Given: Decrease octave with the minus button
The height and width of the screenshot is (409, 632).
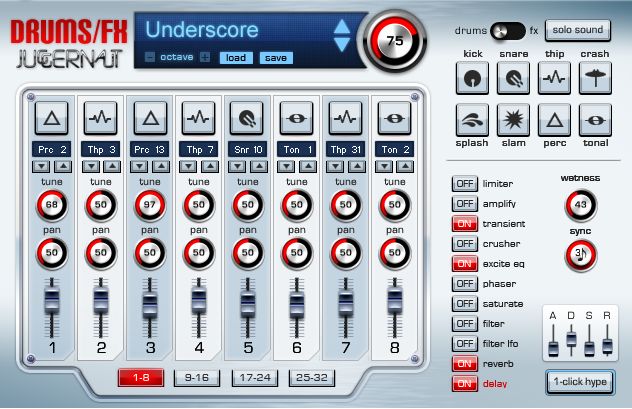Looking at the screenshot, I should click(150, 58).
